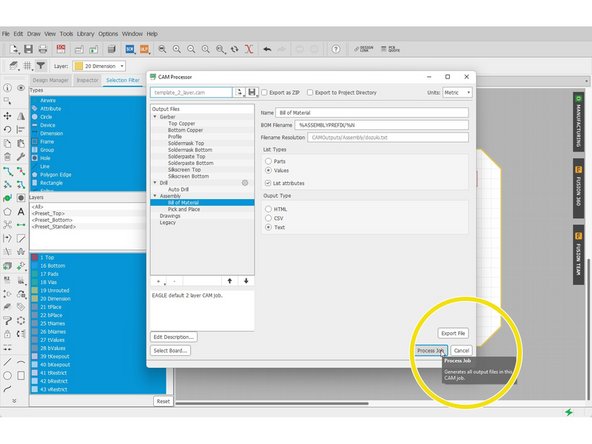Move output item down with arrow
592x444 pixels.
coord(246,281)
